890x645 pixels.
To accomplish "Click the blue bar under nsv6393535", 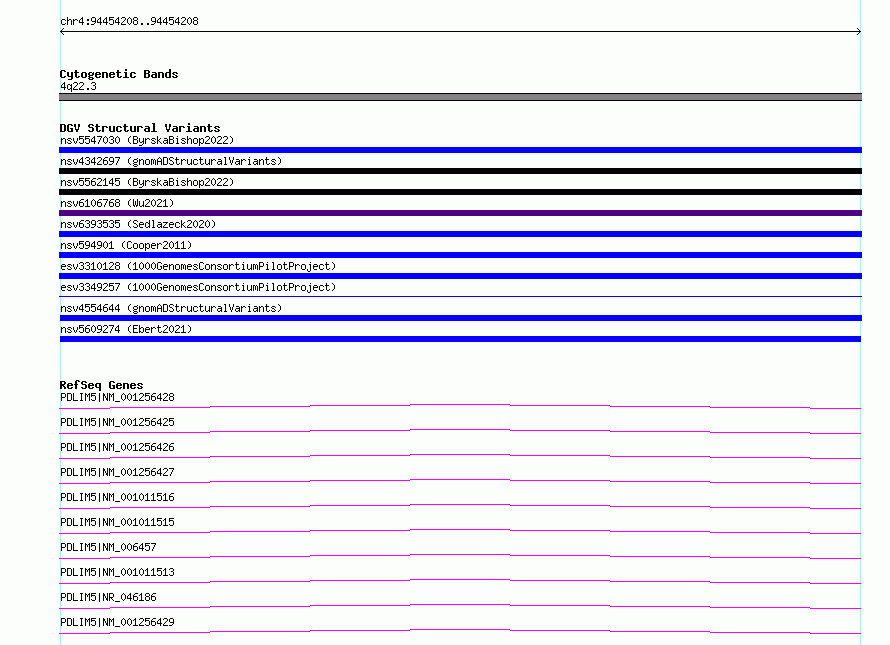I will 460,234.
